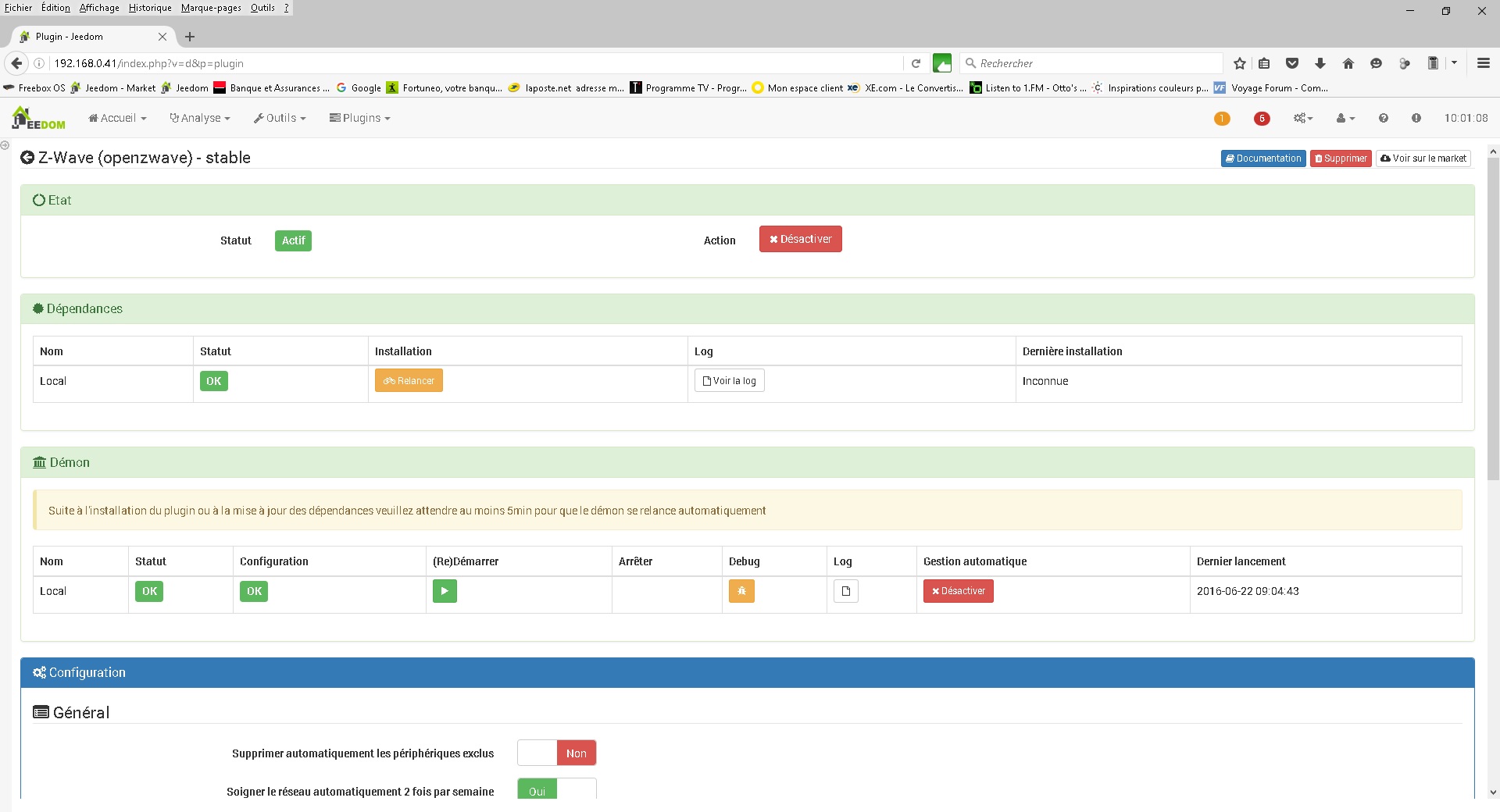Click the Freebox OS bookmark
Image resolution: width=1500 pixels, height=812 pixels.
35,88
